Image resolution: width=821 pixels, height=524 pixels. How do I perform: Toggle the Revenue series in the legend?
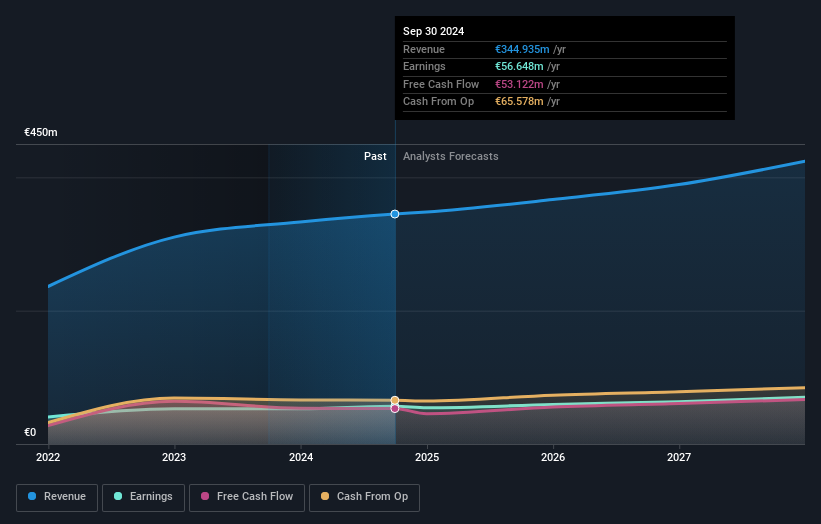tap(58, 497)
